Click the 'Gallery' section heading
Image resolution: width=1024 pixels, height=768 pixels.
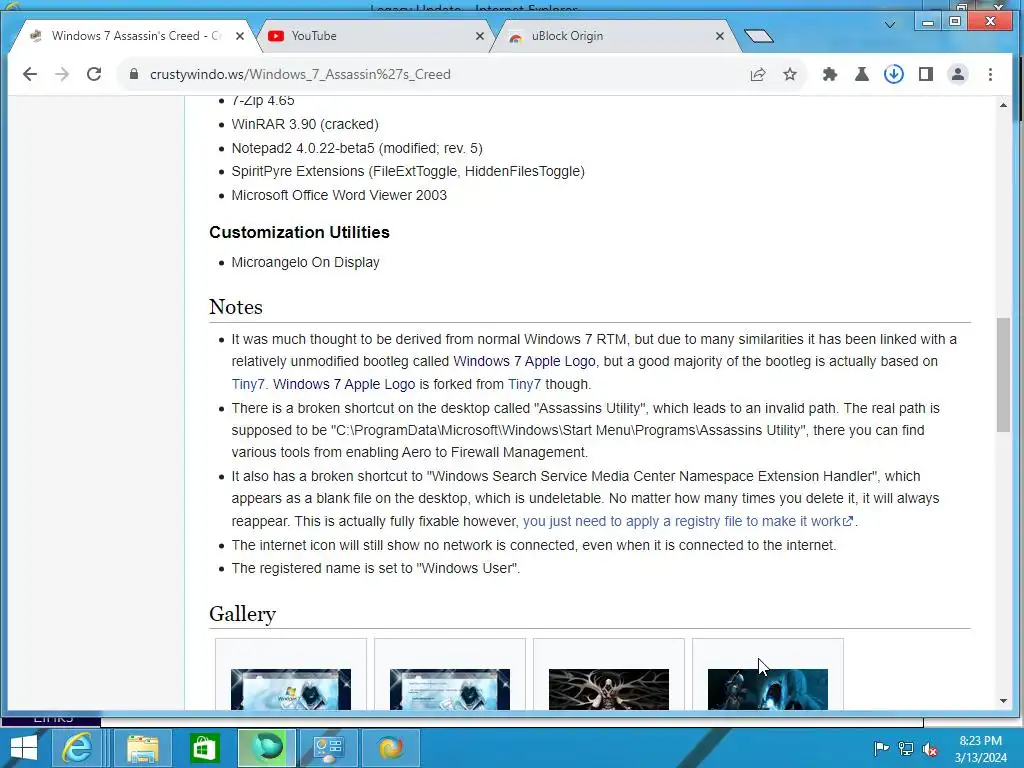pyautogui.click(x=242, y=614)
